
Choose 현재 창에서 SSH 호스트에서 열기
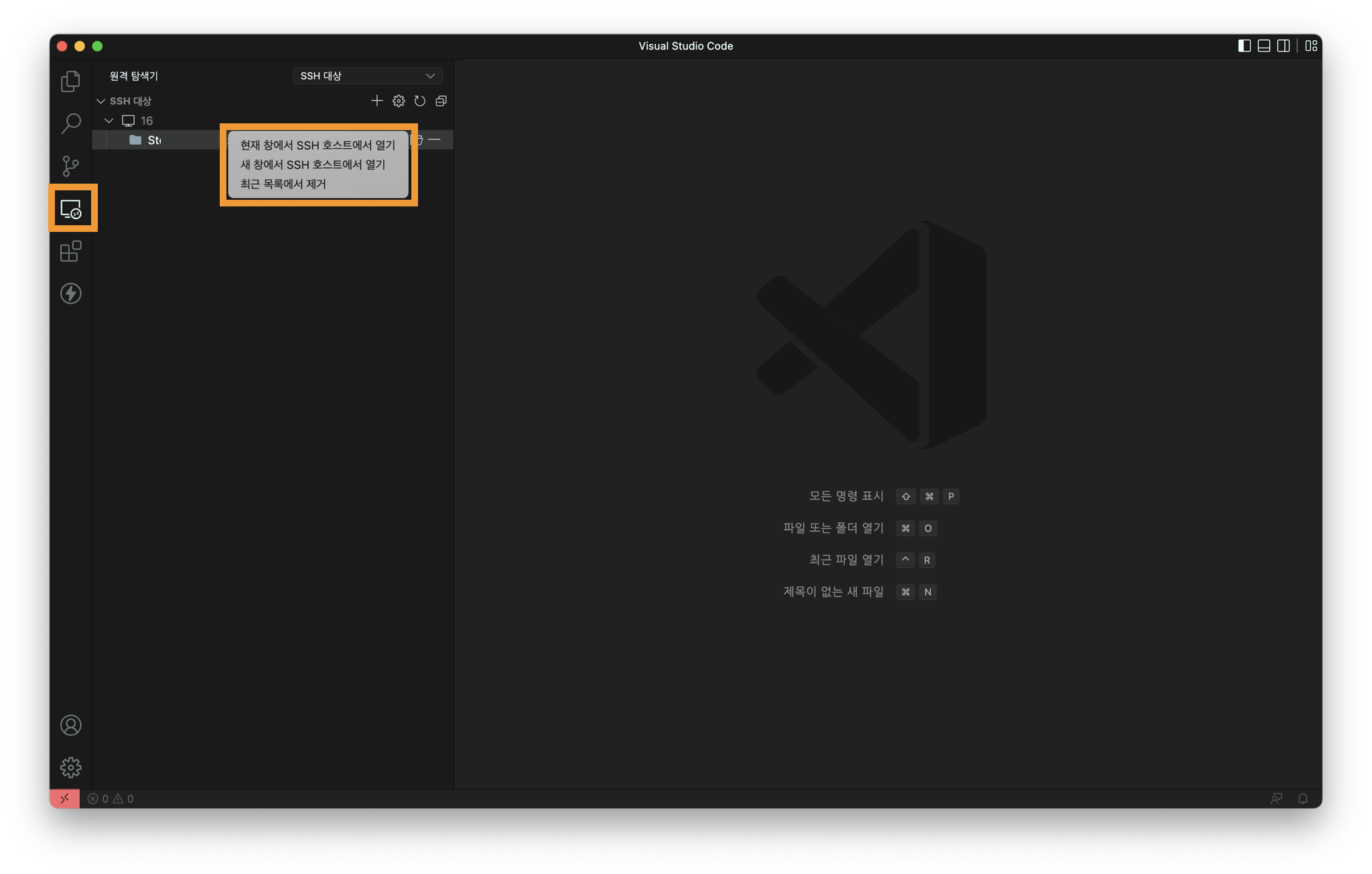[x=318, y=145]
